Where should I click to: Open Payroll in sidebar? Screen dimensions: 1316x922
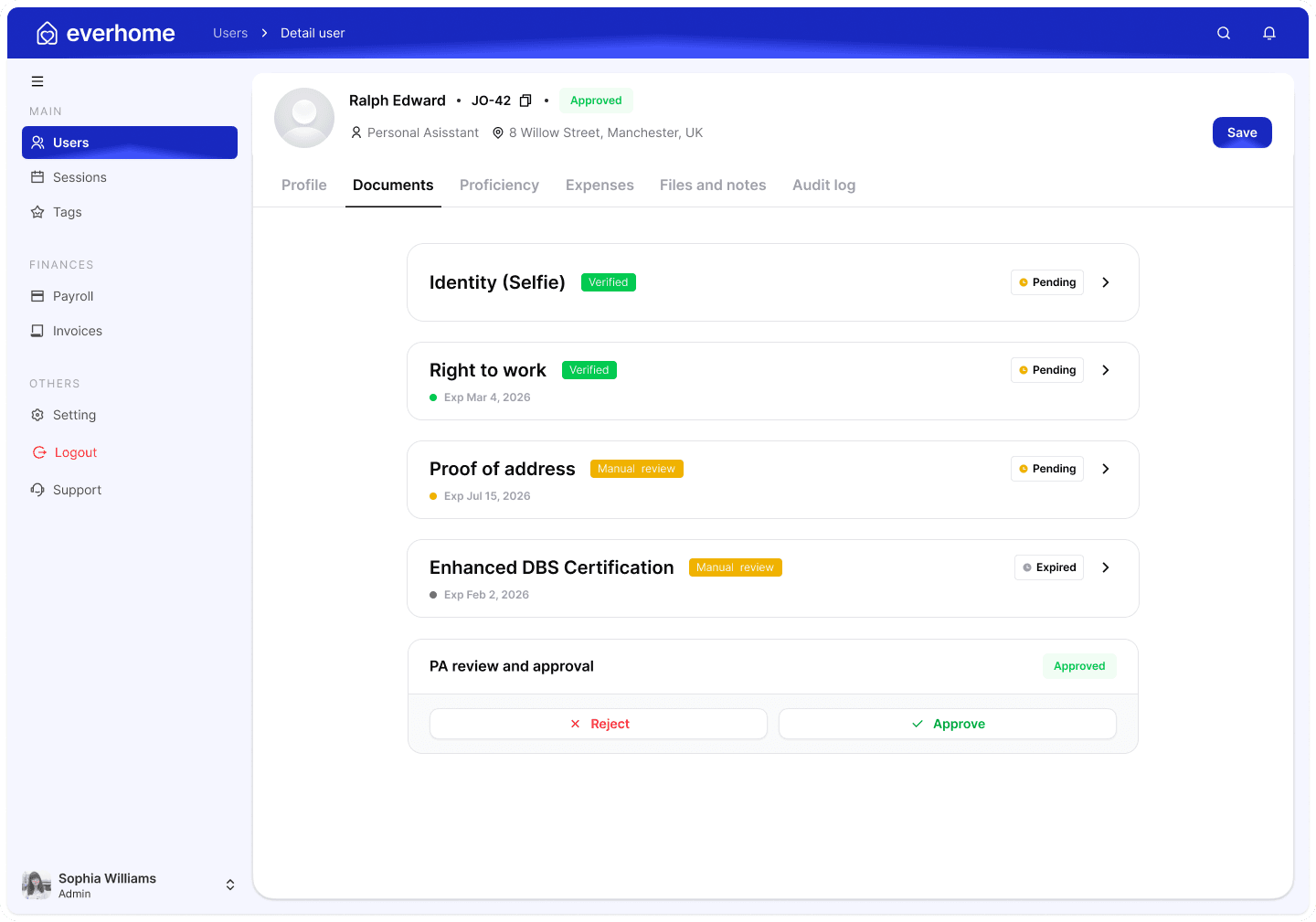pos(130,296)
